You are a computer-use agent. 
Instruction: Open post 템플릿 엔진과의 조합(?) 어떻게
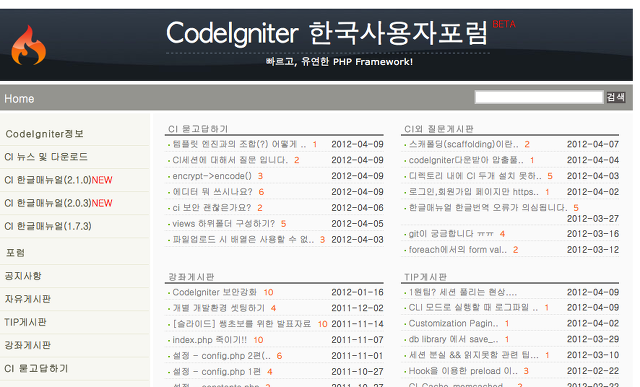coord(239,144)
